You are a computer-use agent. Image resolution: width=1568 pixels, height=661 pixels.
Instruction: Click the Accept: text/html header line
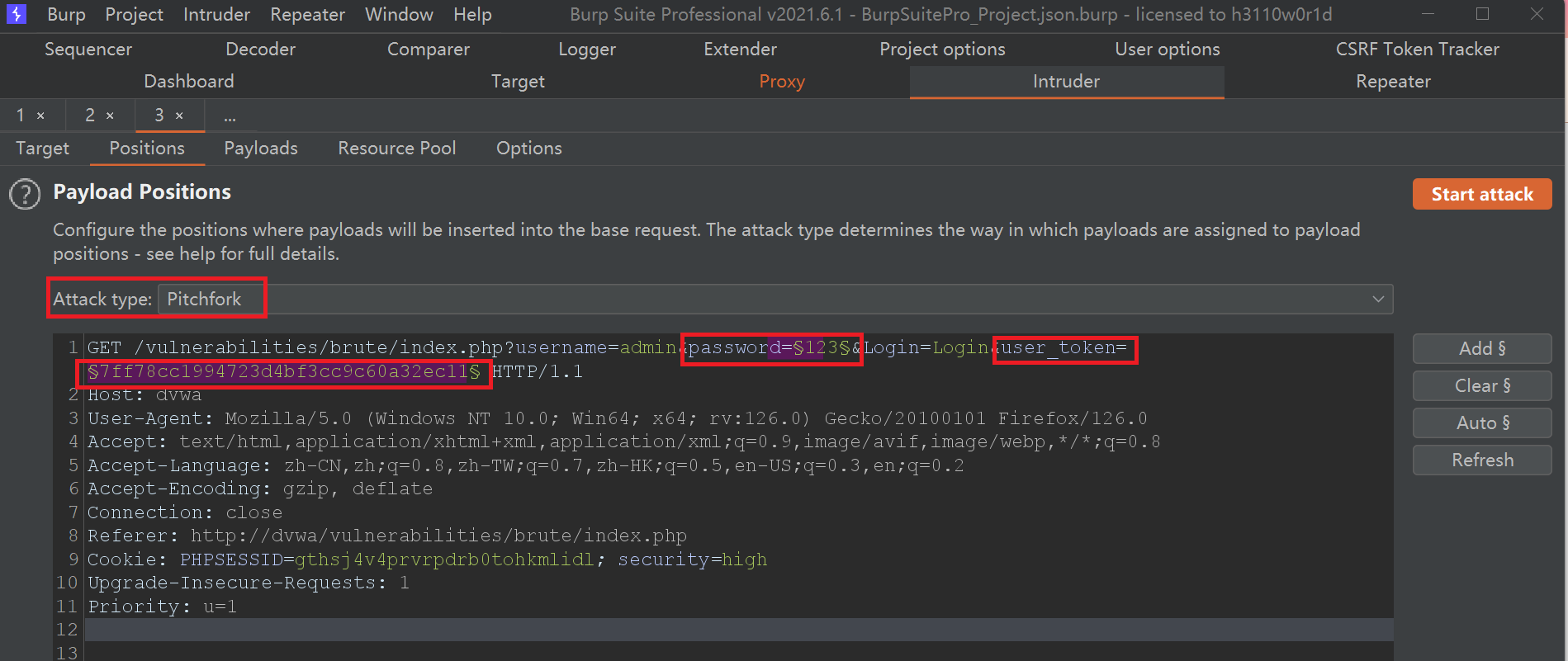click(x=624, y=442)
